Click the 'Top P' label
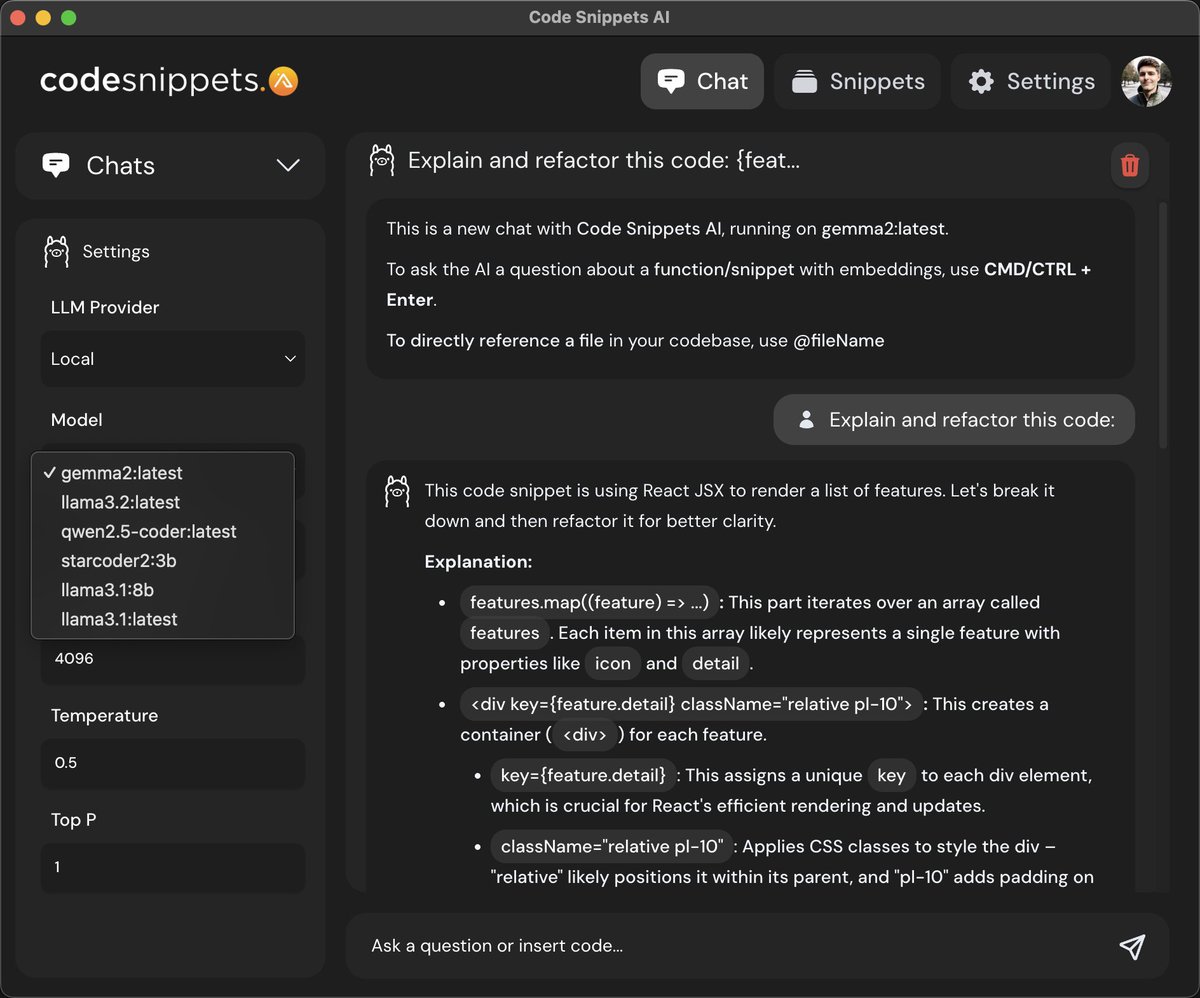The height and width of the screenshot is (998, 1200). (x=74, y=820)
